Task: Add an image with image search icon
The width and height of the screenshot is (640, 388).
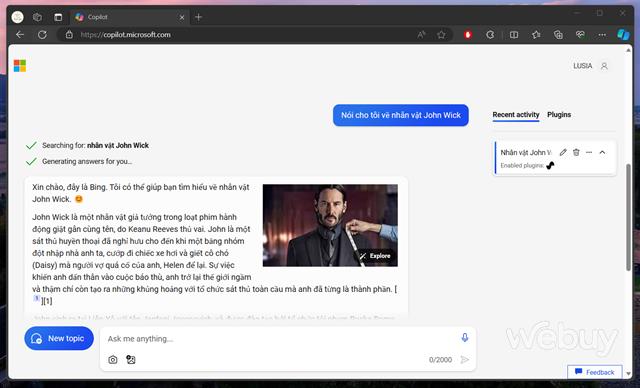Action: click(131, 359)
